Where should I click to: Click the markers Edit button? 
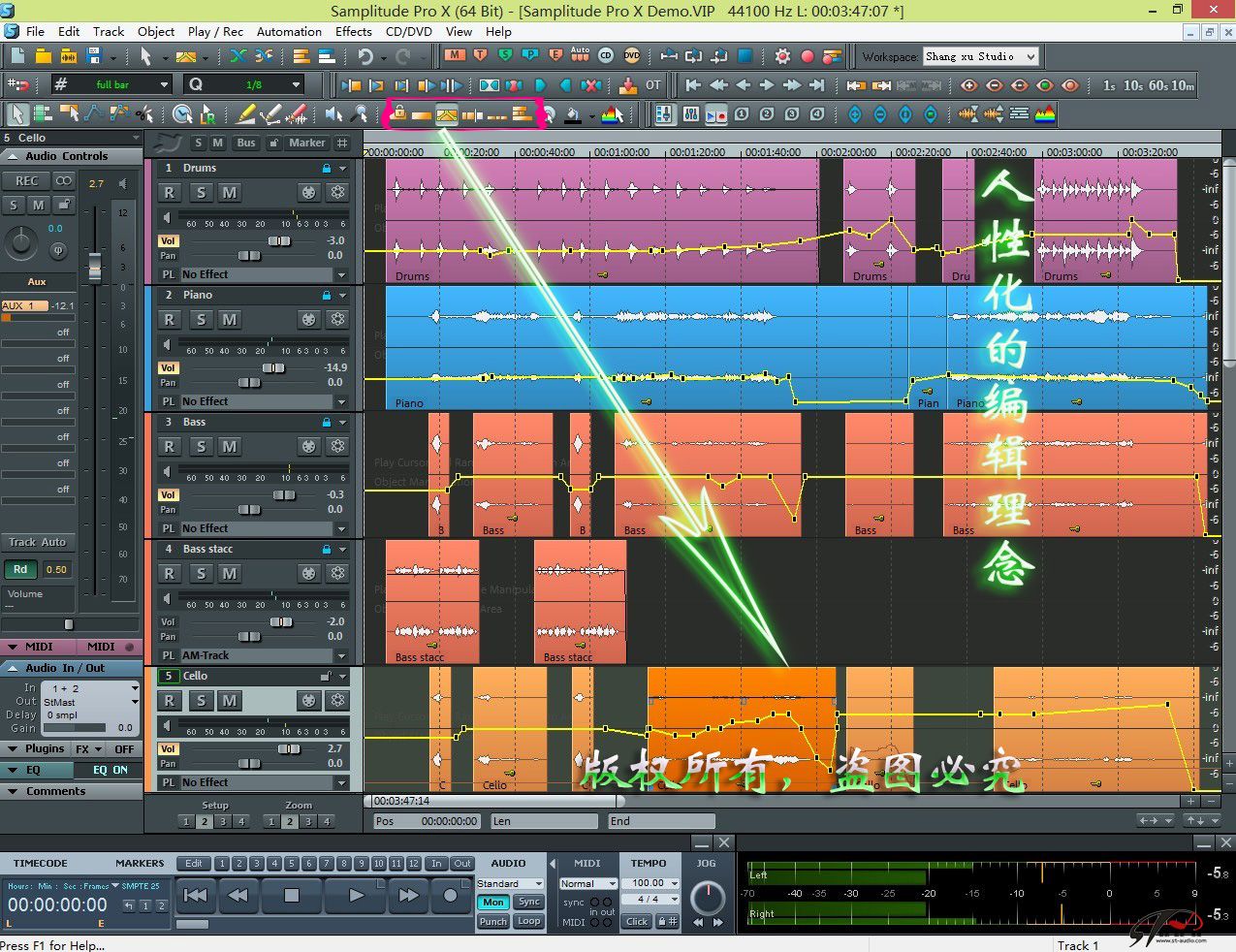tap(194, 863)
